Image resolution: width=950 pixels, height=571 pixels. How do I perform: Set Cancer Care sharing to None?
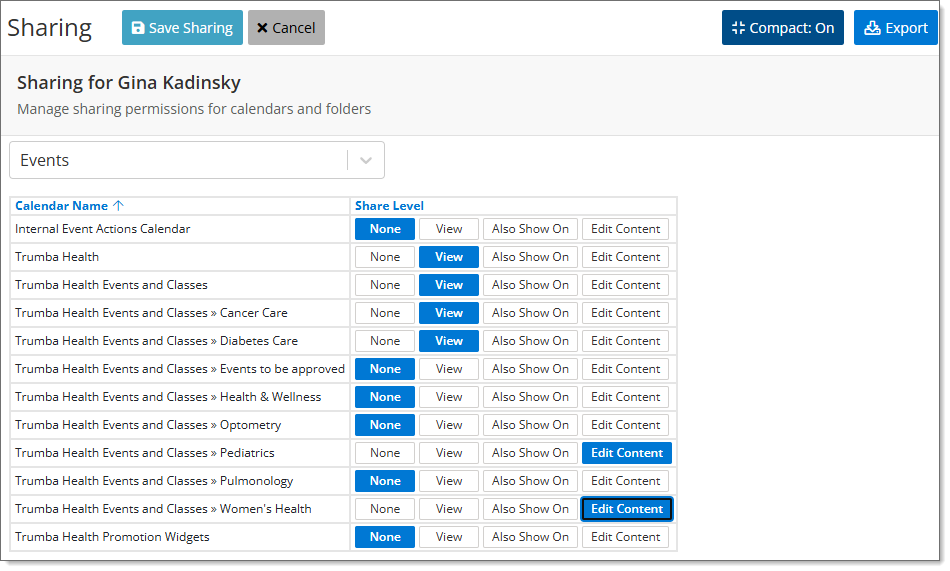coord(385,313)
